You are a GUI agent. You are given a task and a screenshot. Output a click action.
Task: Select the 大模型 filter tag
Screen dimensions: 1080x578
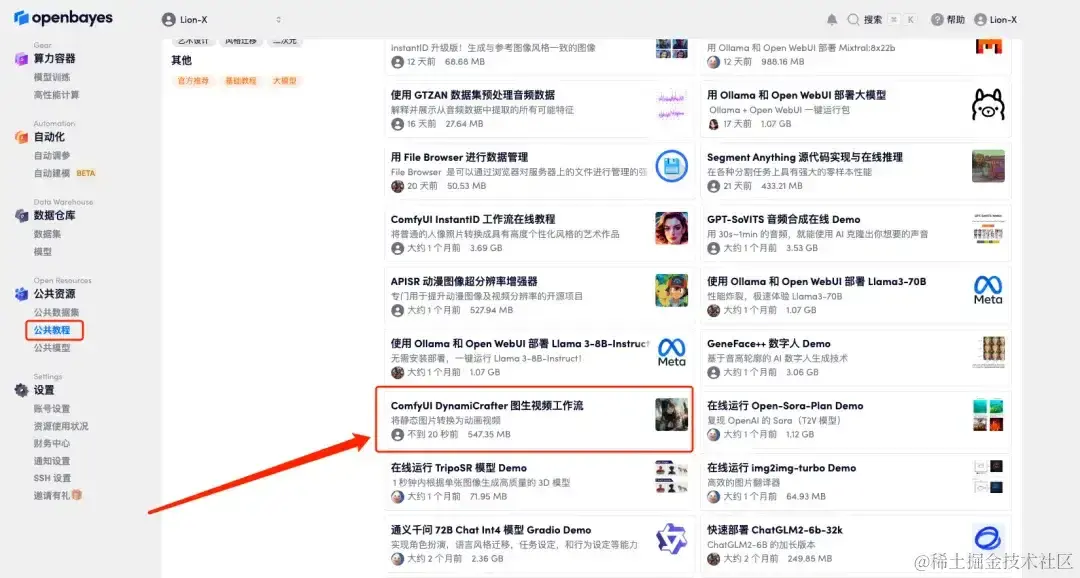pos(284,81)
